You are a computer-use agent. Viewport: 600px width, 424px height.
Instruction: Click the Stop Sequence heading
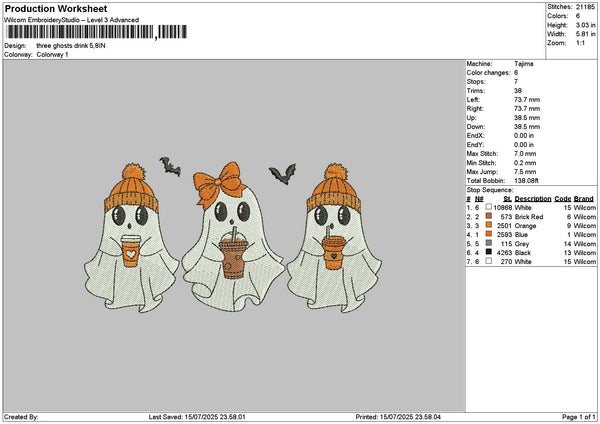(x=490, y=190)
